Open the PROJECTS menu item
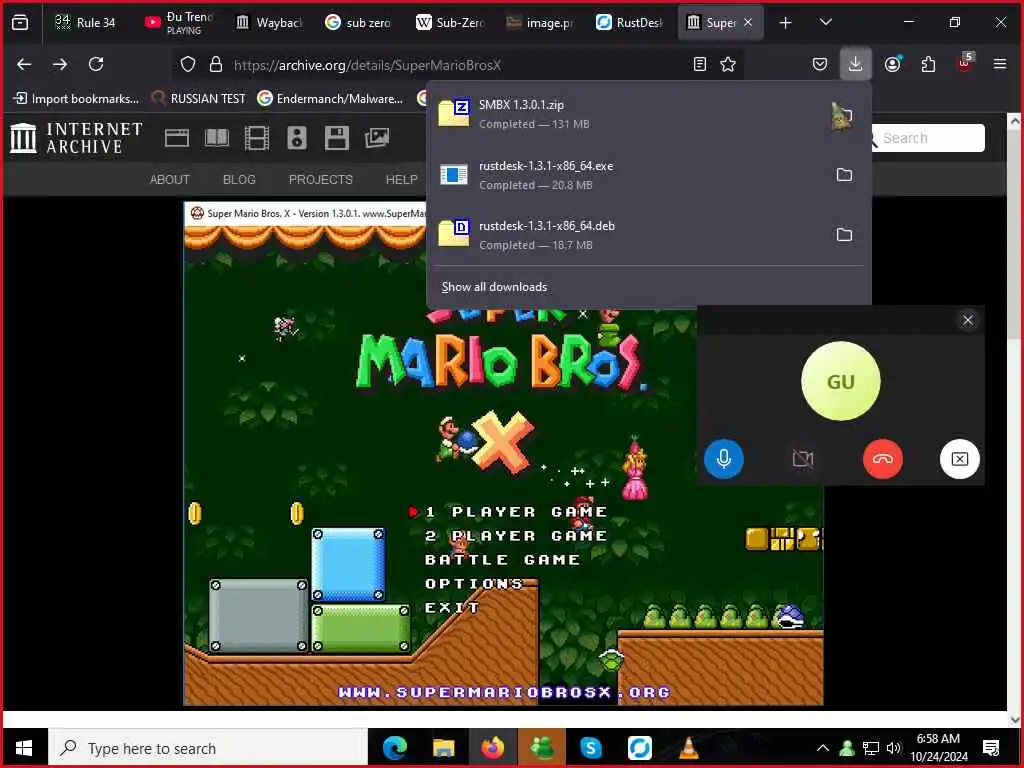Image resolution: width=1024 pixels, height=768 pixels. click(x=321, y=180)
